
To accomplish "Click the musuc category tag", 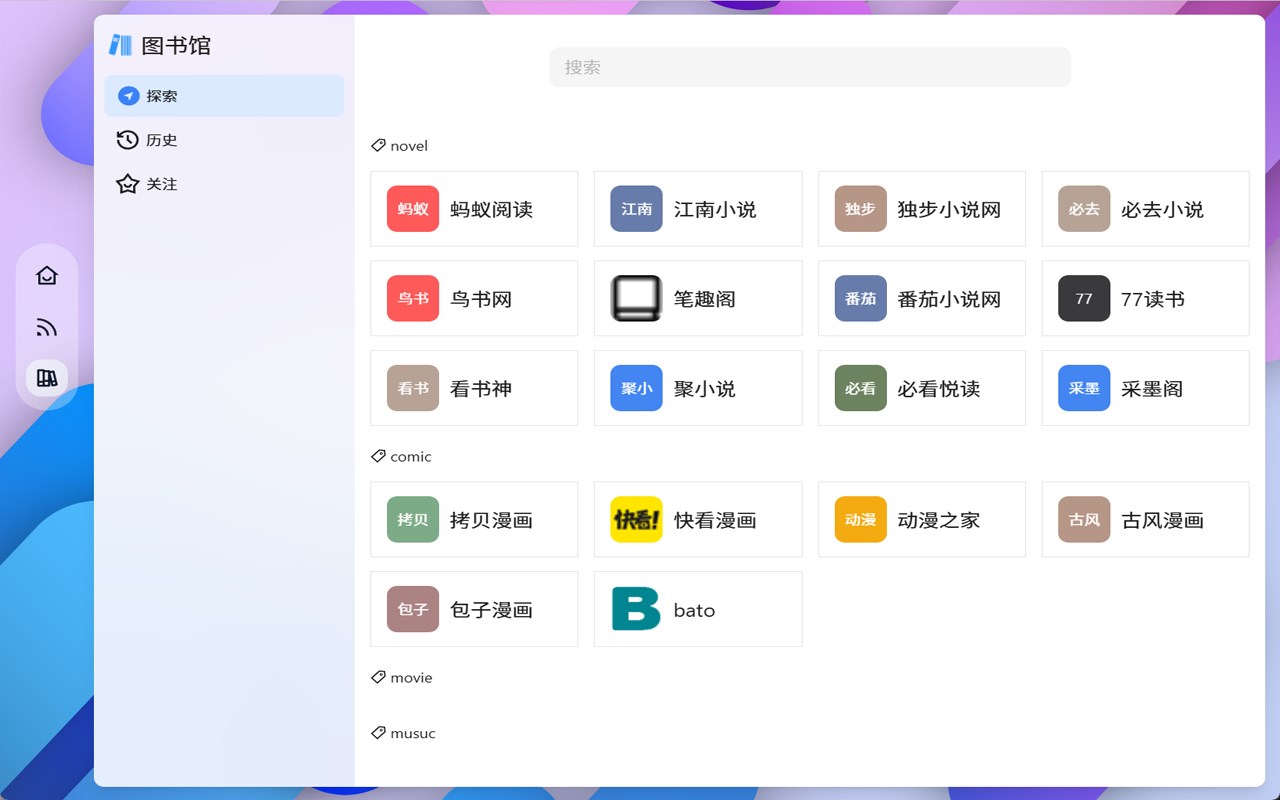I will coord(403,733).
